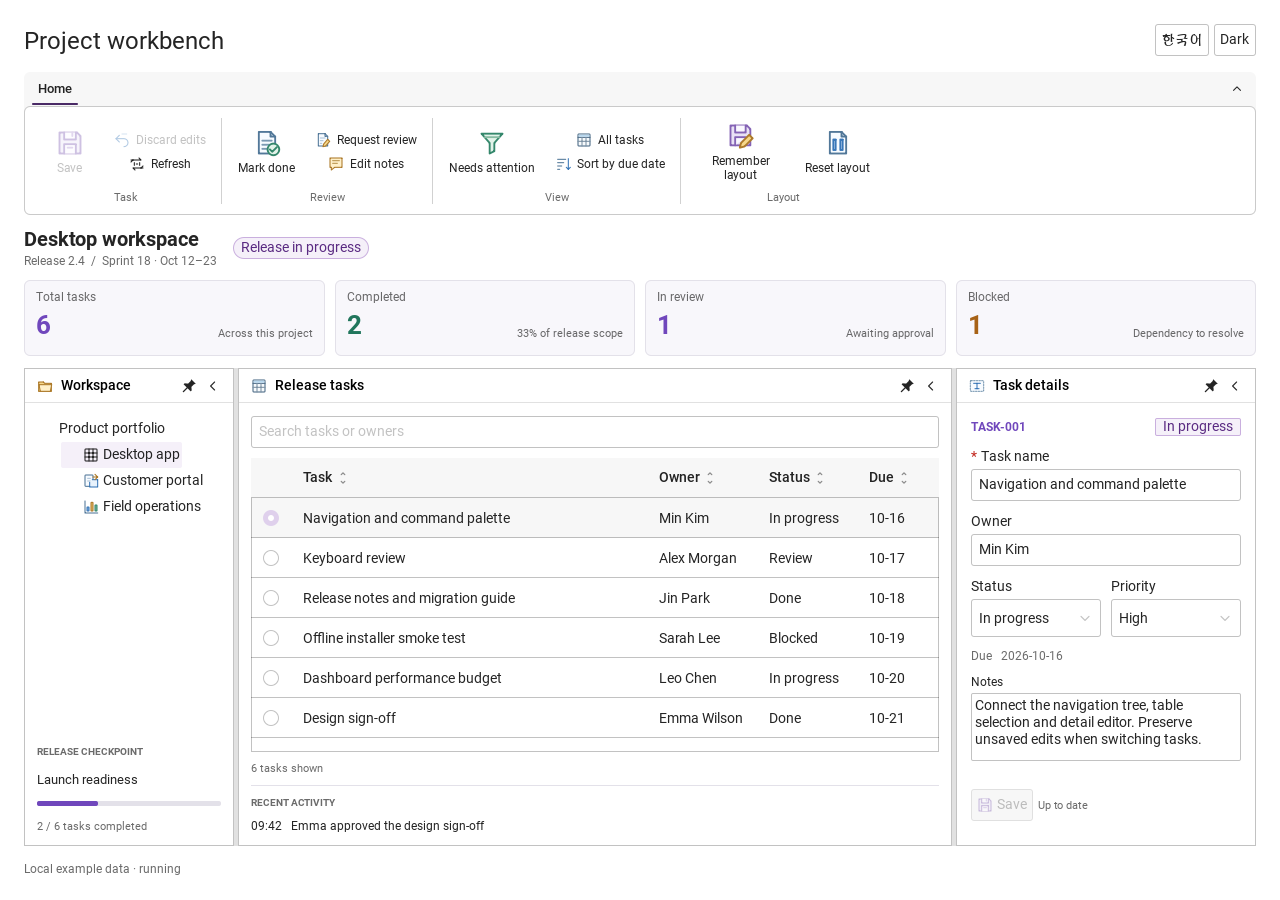Refresh the task data
The height and width of the screenshot is (900, 1280).
pos(161,164)
